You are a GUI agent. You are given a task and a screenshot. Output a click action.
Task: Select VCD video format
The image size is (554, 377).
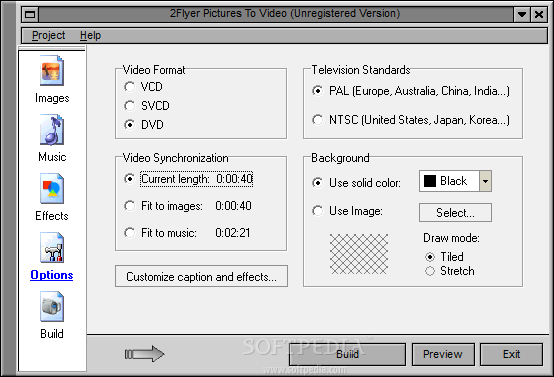[x=143, y=87]
